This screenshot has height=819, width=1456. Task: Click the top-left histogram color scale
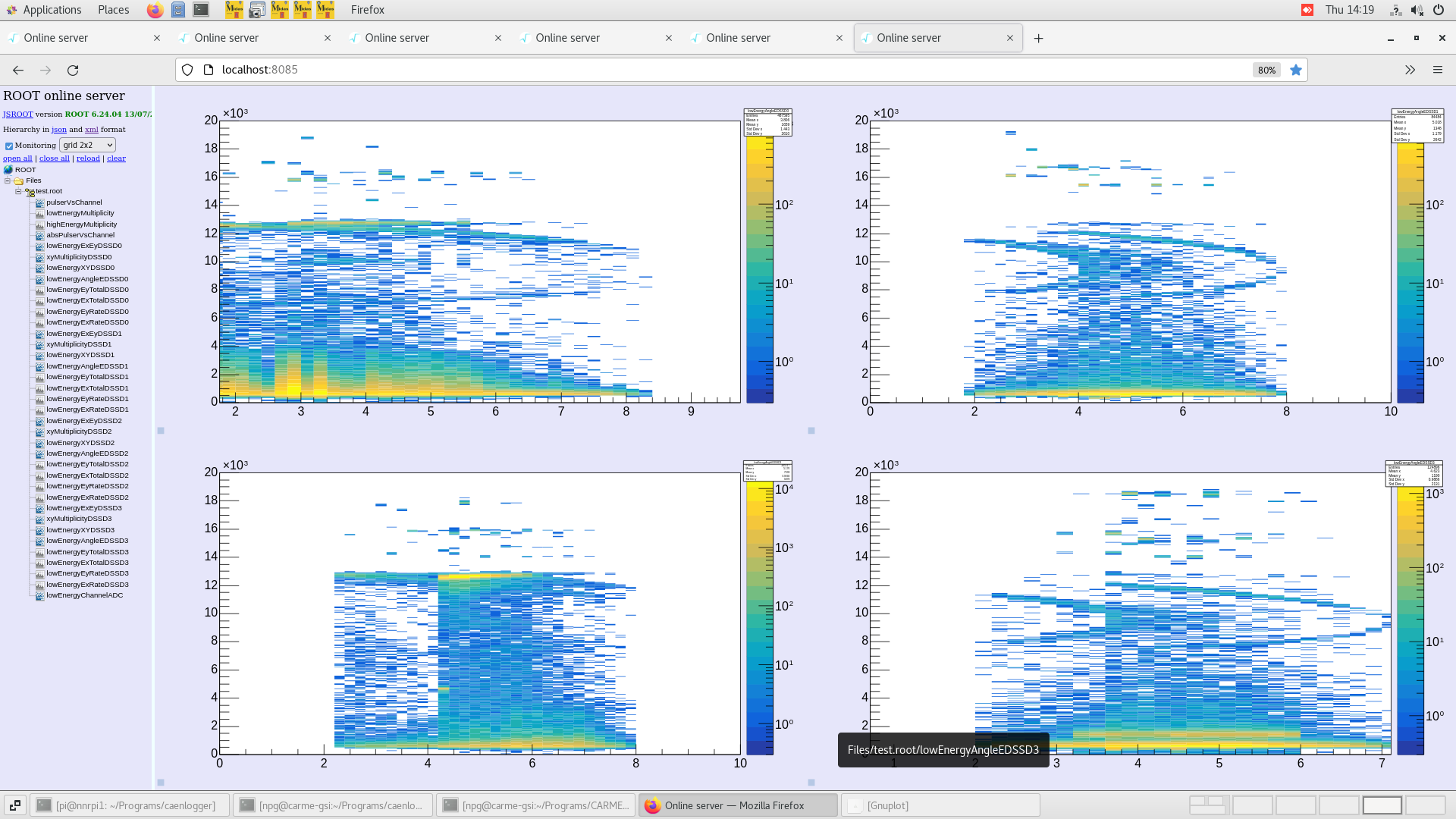pyautogui.click(x=758, y=265)
